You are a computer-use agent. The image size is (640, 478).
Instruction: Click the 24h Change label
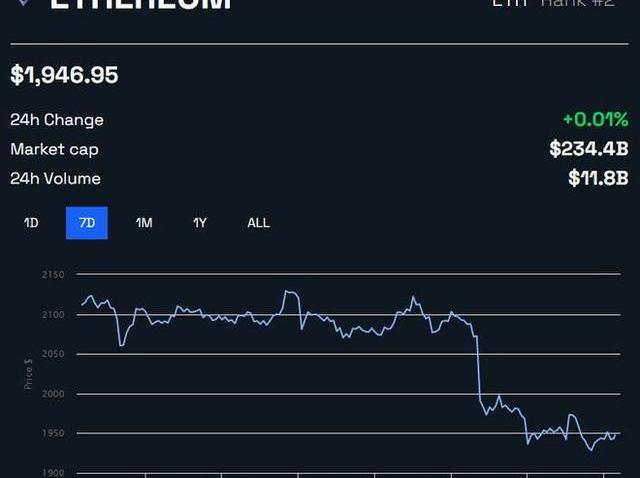[x=57, y=120]
